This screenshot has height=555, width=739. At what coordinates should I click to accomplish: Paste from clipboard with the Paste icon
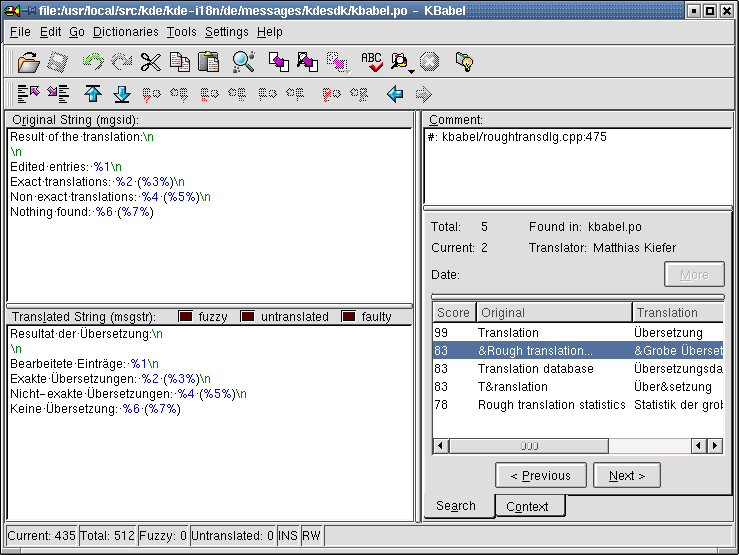(x=208, y=62)
